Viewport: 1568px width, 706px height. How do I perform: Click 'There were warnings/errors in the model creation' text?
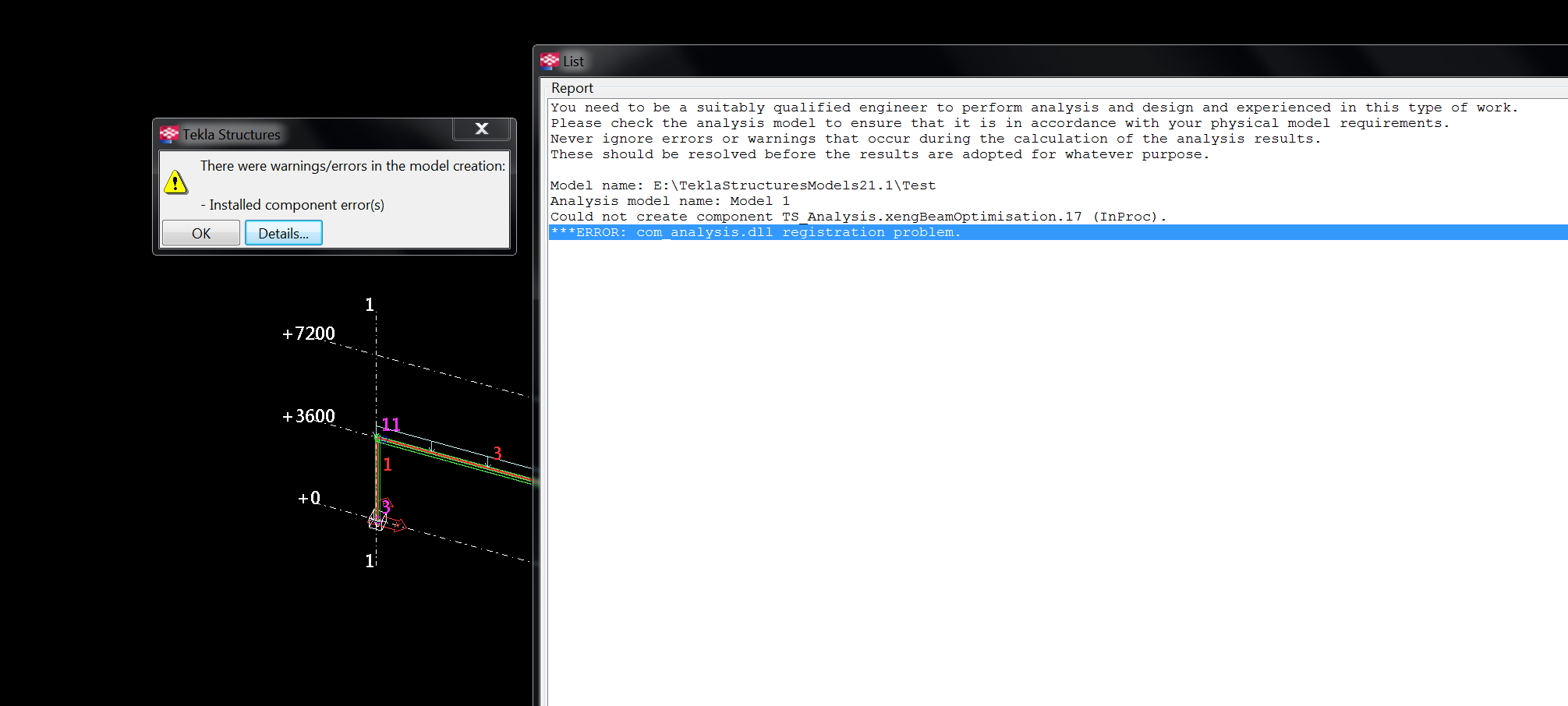352,166
